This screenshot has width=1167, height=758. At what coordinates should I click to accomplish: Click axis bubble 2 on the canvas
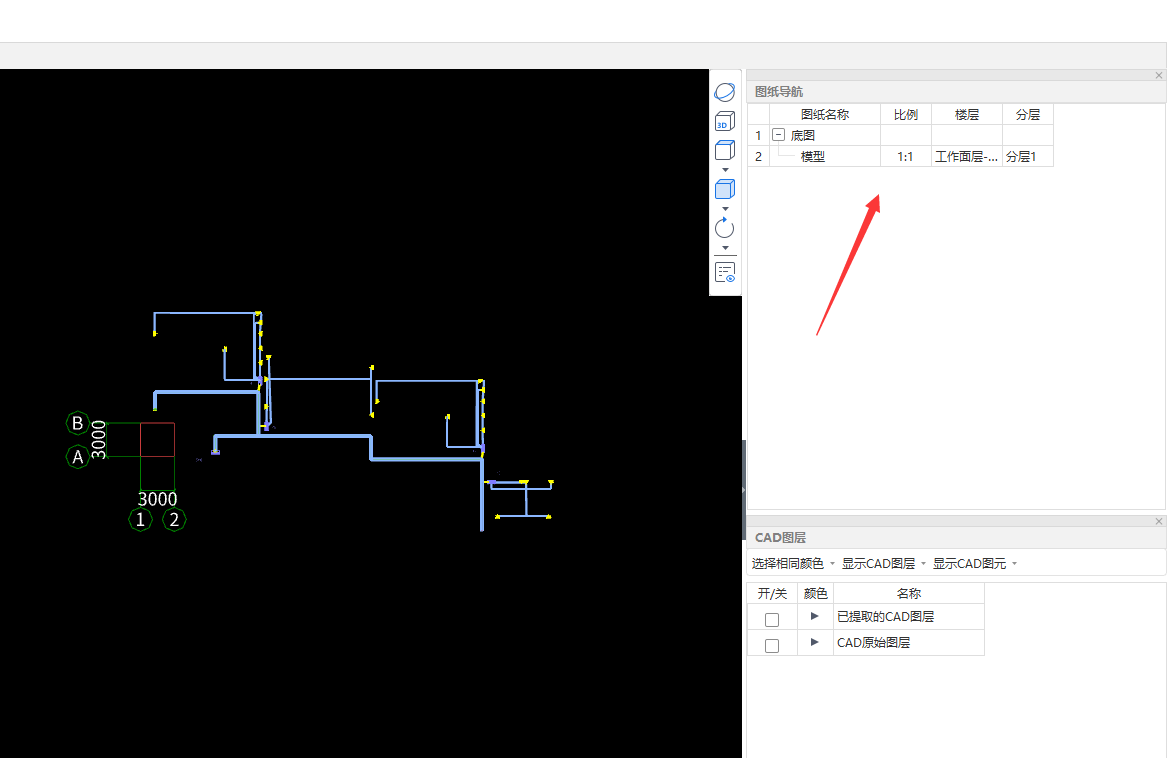174,519
